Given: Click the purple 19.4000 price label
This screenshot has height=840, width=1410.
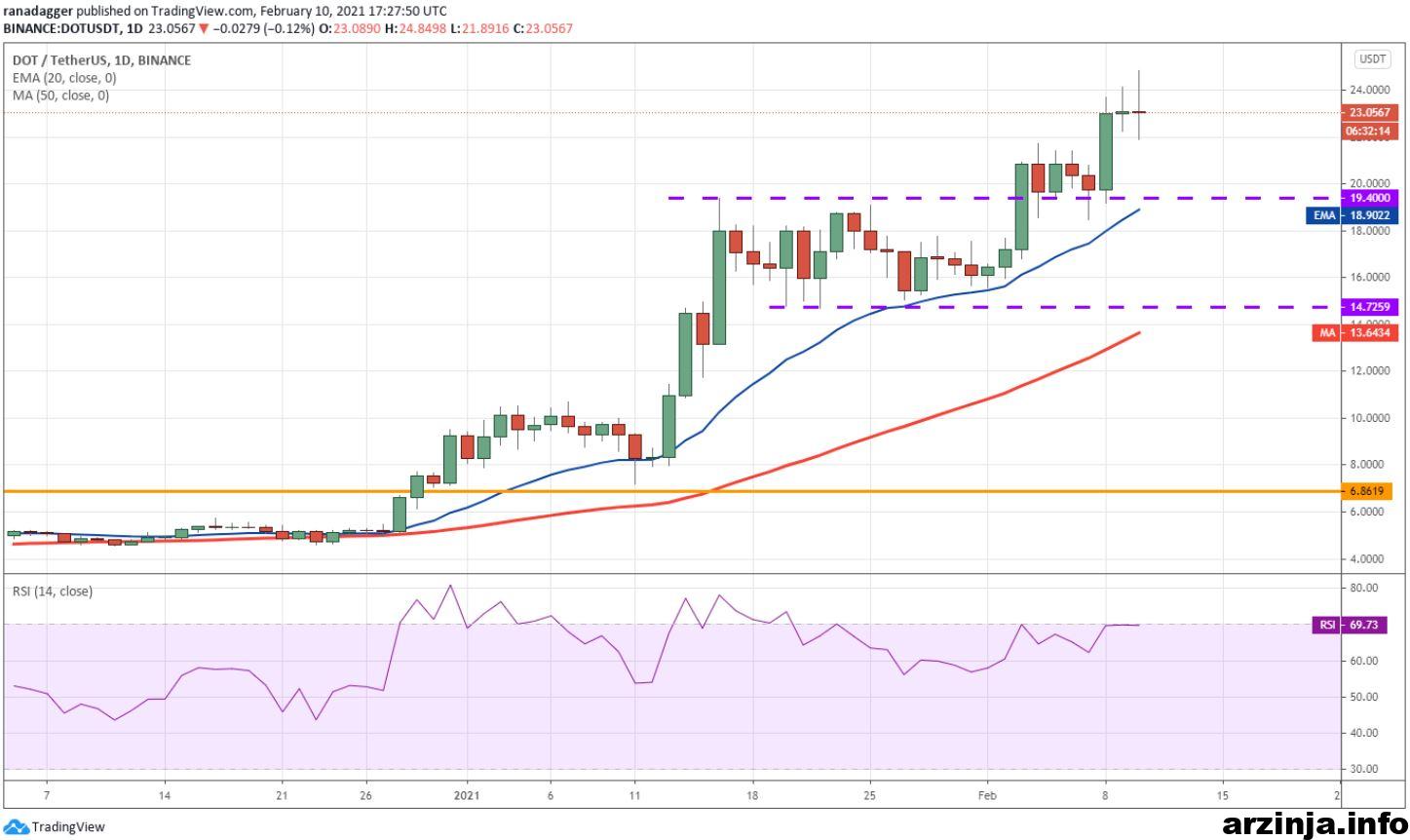Looking at the screenshot, I should [1371, 197].
